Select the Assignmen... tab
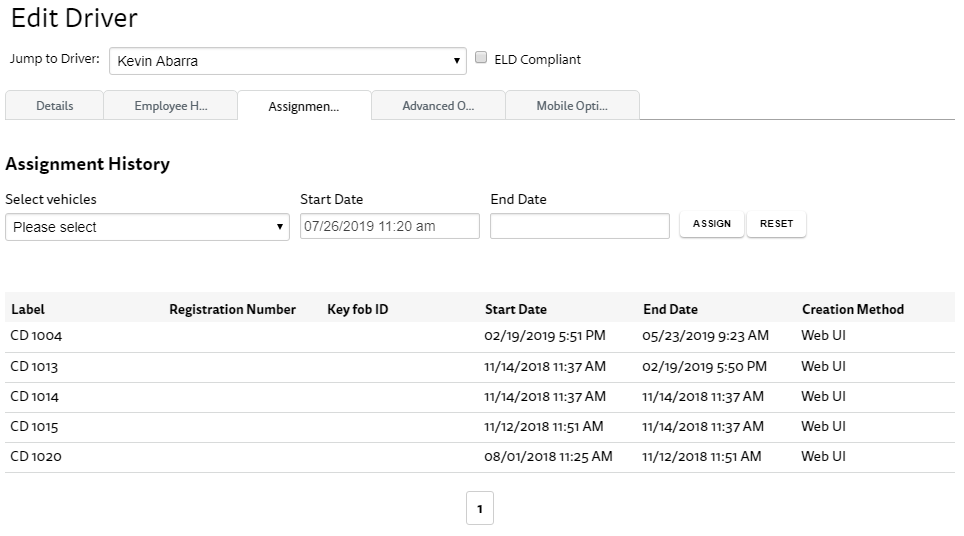Image resolution: width=964 pixels, height=536 pixels. pos(304,106)
